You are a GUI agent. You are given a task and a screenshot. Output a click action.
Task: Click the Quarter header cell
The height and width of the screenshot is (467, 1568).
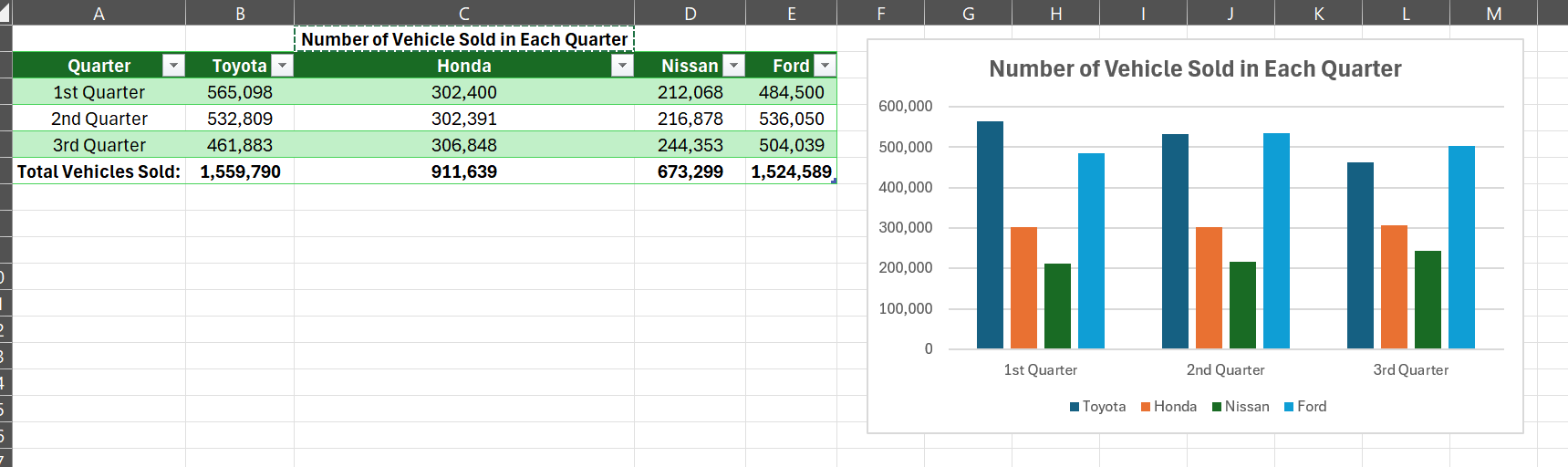(99, 66)
